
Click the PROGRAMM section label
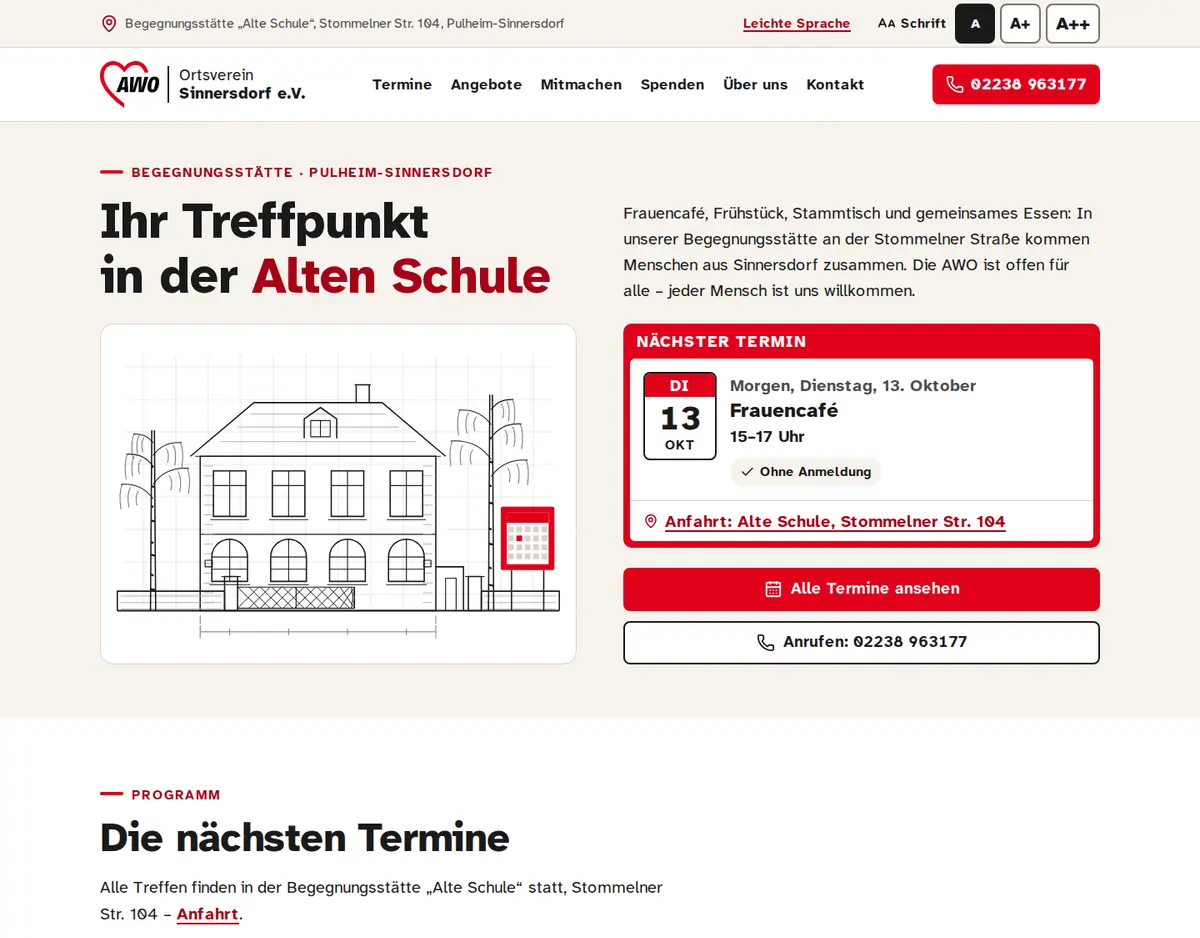(x=176, y=795)
